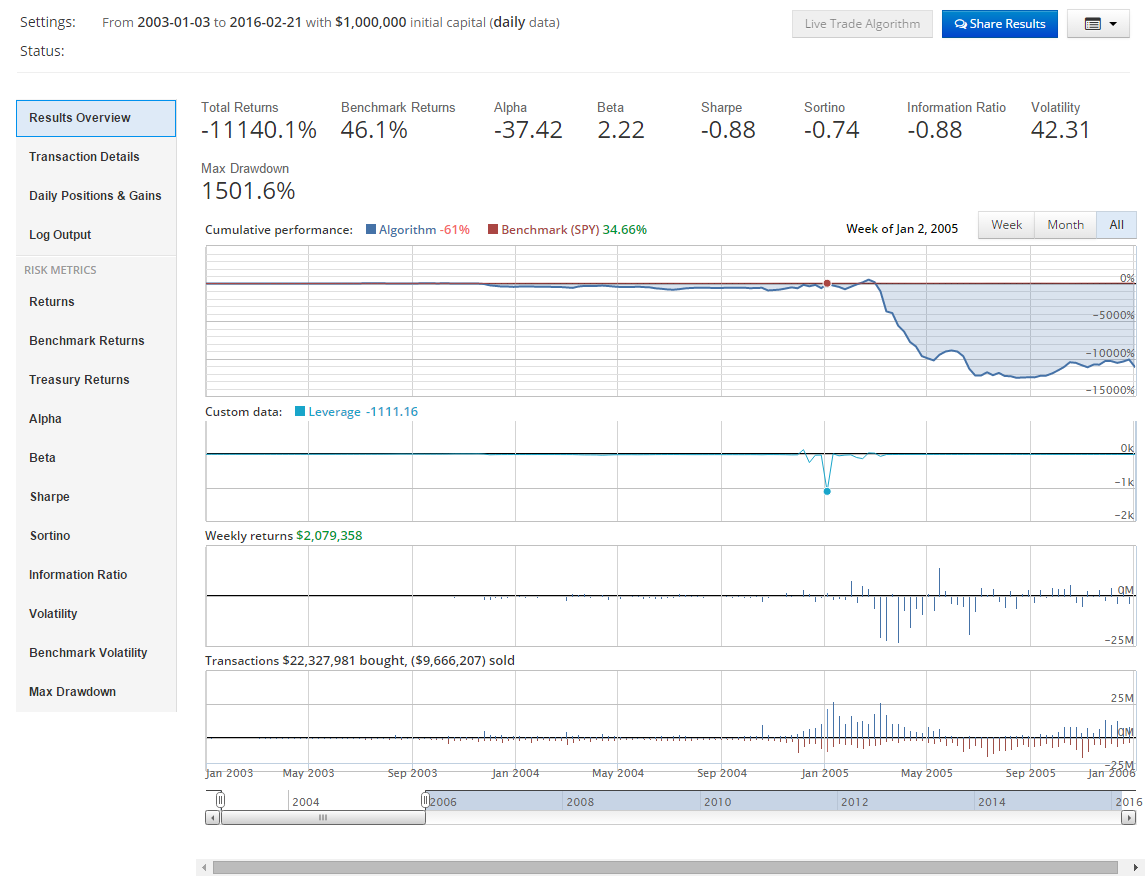The image size is (1147, 883).
Task: Select Daily Positions & Gains
Action: pos(95,196)
